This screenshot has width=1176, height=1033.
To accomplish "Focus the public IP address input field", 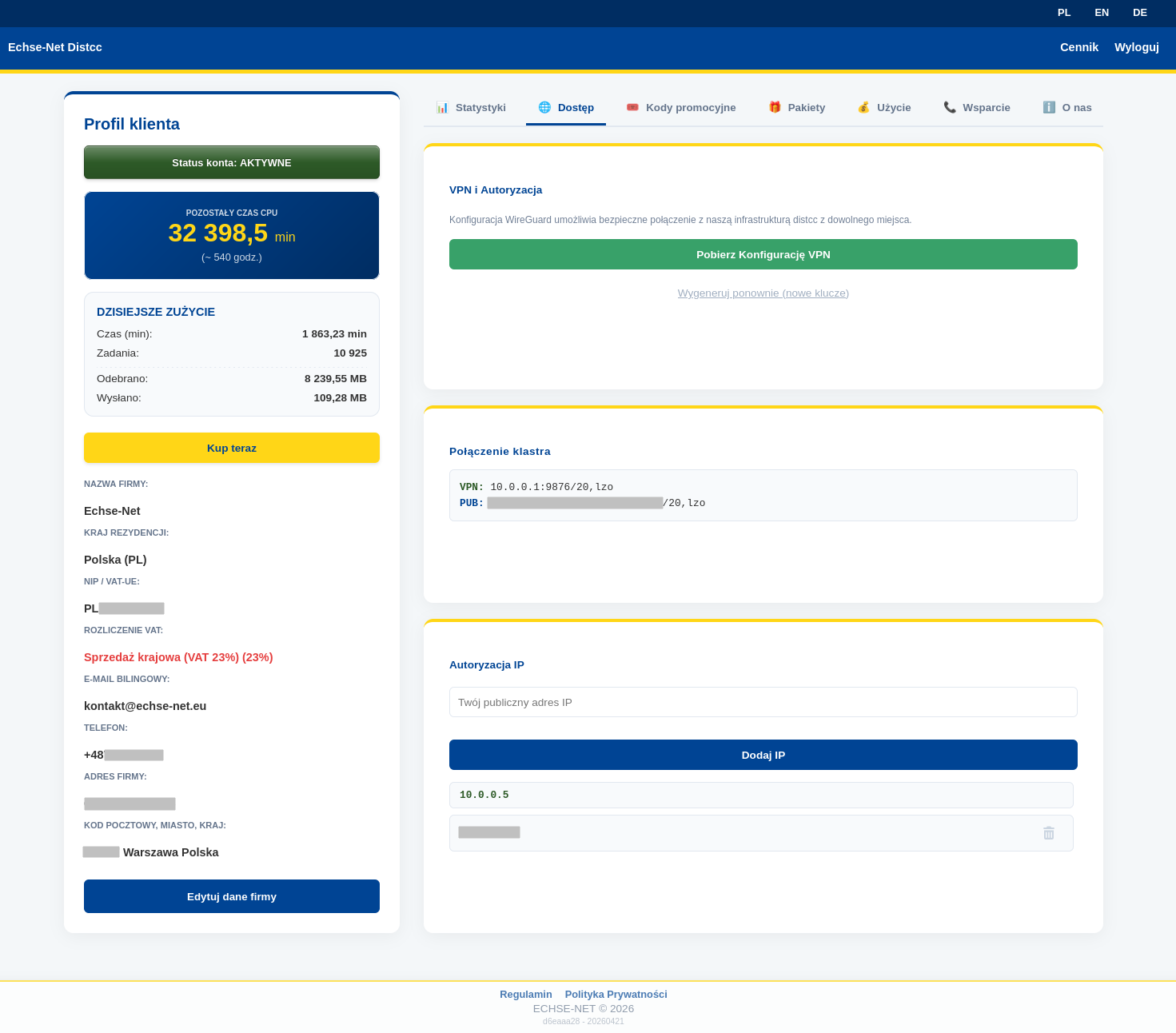I will coord(763,702).
